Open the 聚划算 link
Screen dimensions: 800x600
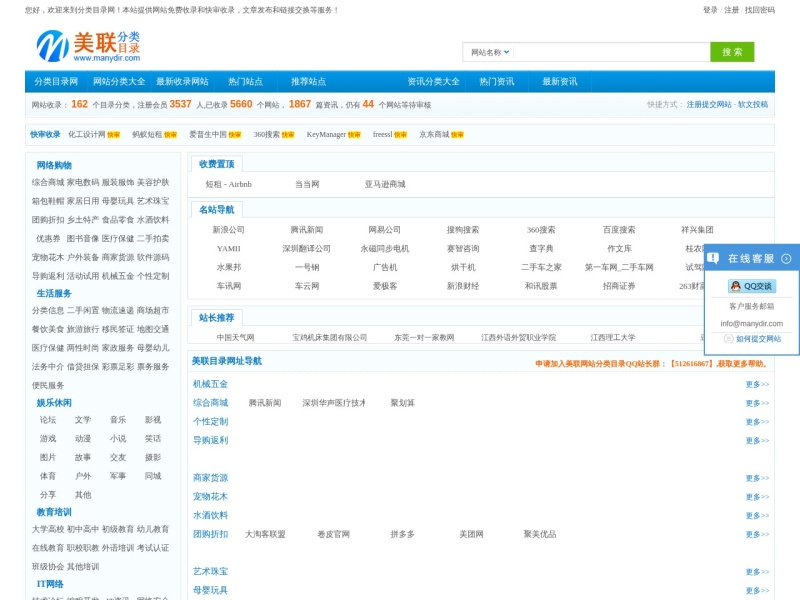click(x=403, y=404)
